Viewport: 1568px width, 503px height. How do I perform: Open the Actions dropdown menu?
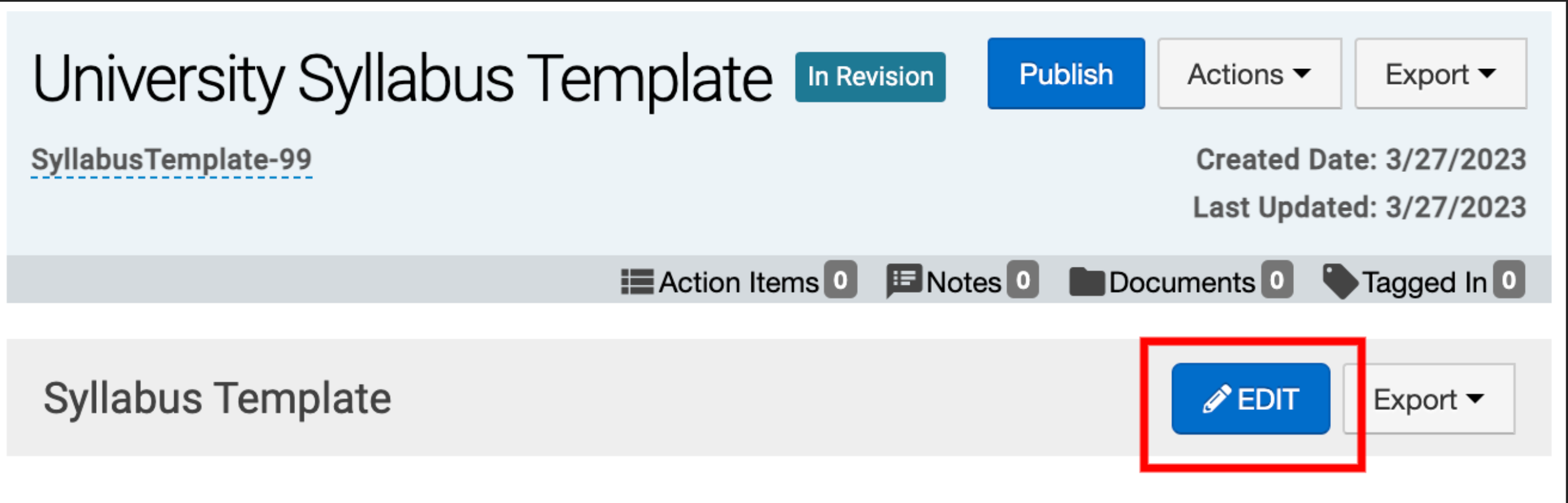[1249, 74]
